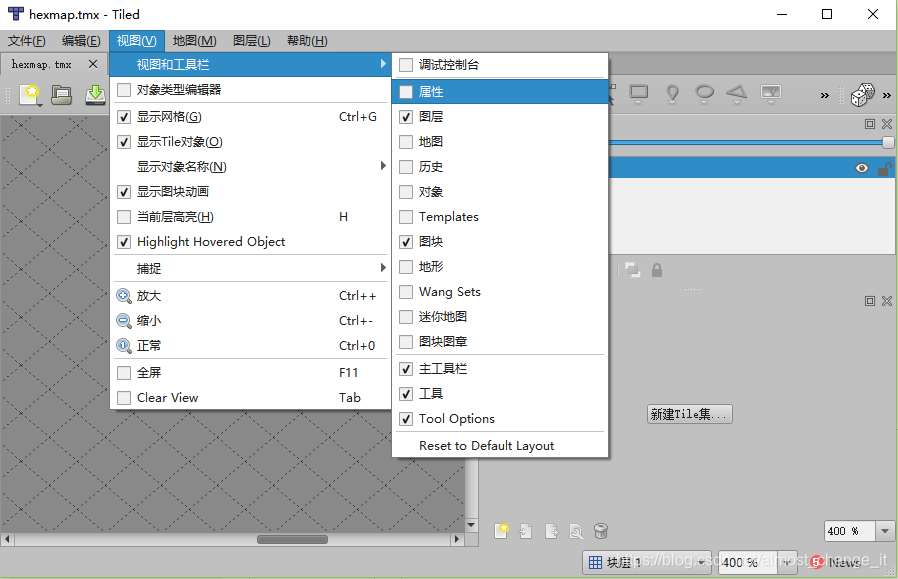Click the Zoom In magnifier menu item
The width and height of the screenshot is (898, 579).
click(x=250, y=296)
